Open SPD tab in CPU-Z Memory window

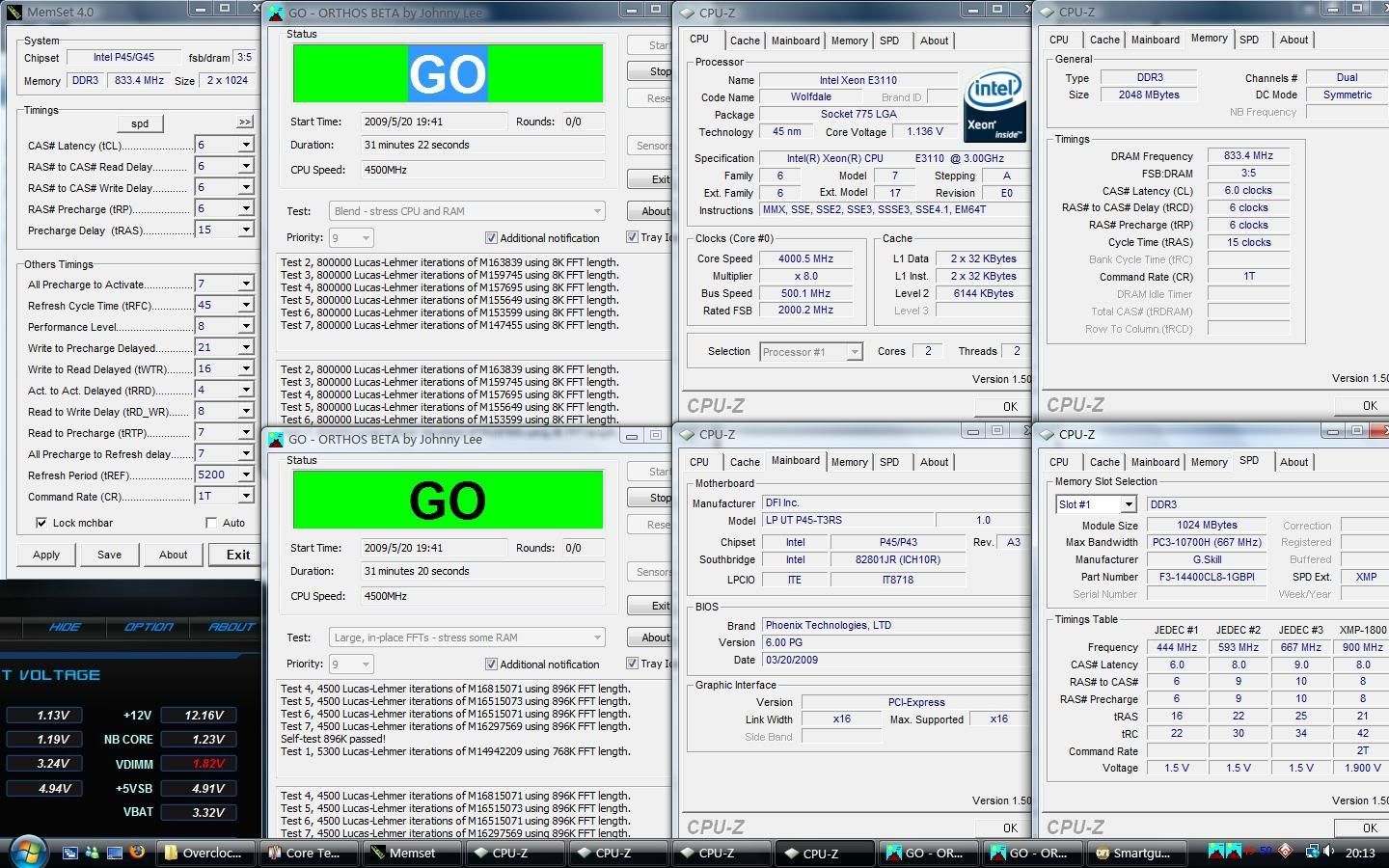coord(1249,40)
